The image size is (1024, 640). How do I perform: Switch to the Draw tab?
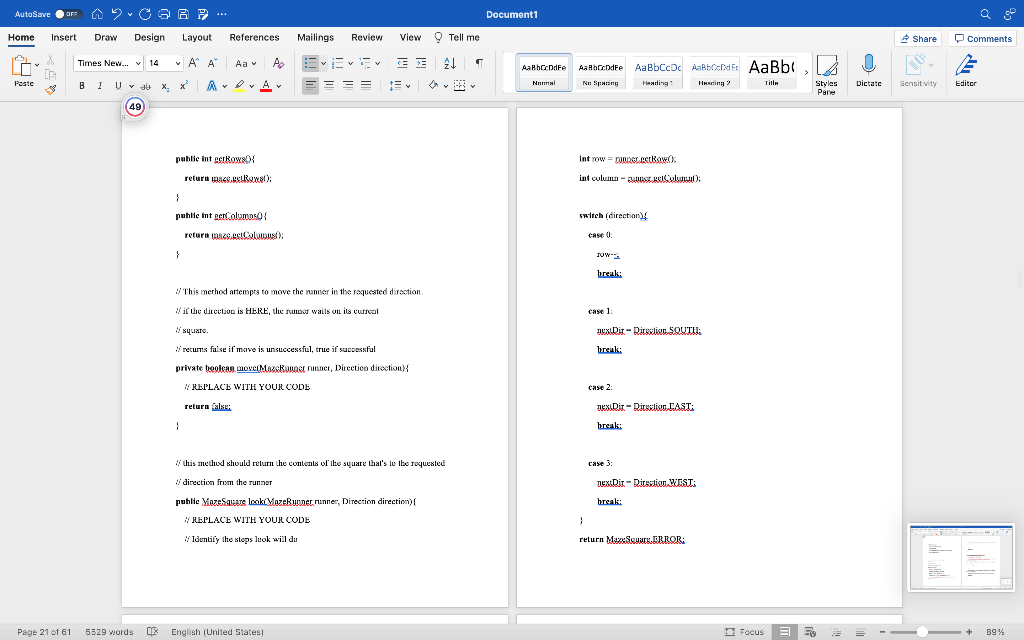(105, 37)
